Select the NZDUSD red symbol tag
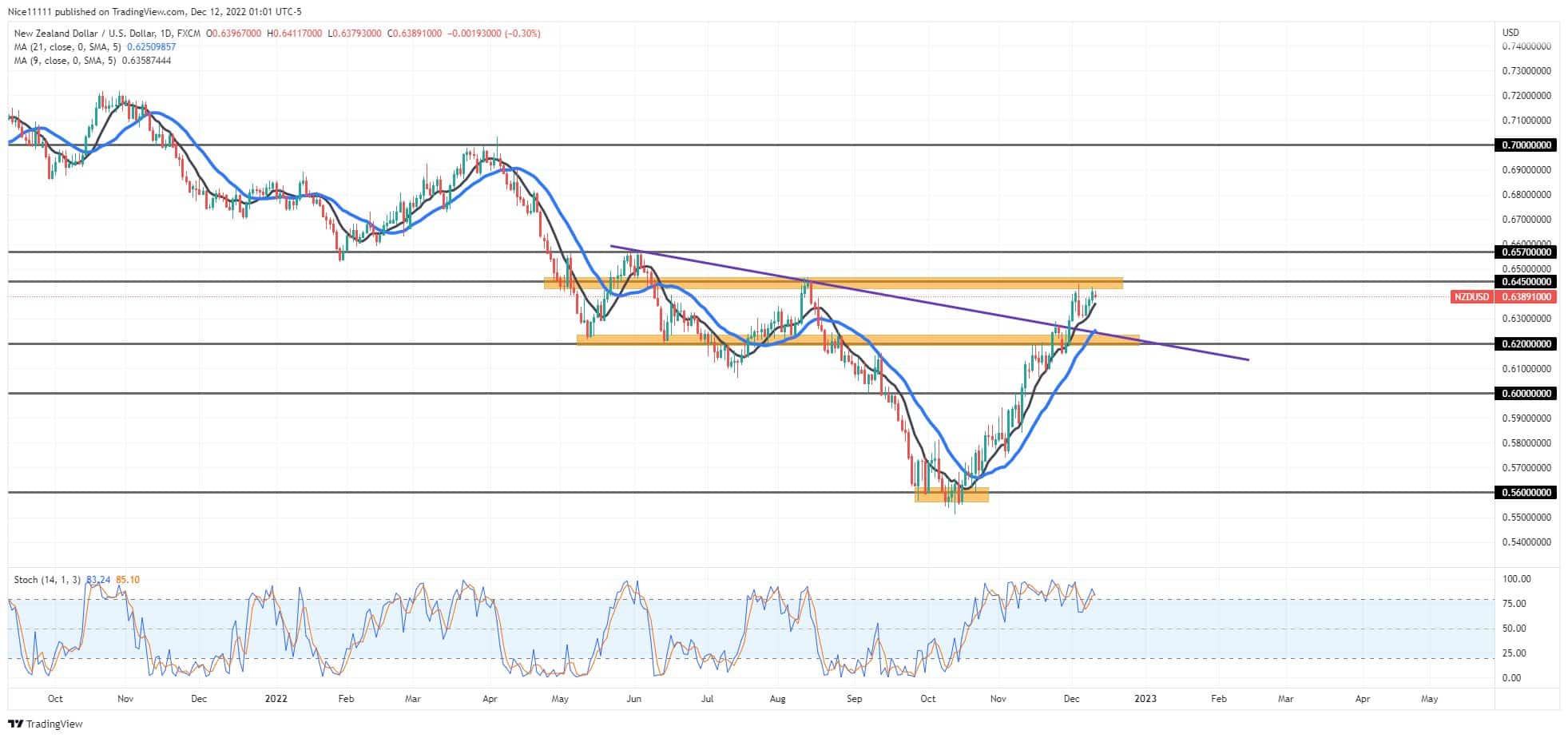The width and height of the screenshot is (1568, 738). [1471, 297]
